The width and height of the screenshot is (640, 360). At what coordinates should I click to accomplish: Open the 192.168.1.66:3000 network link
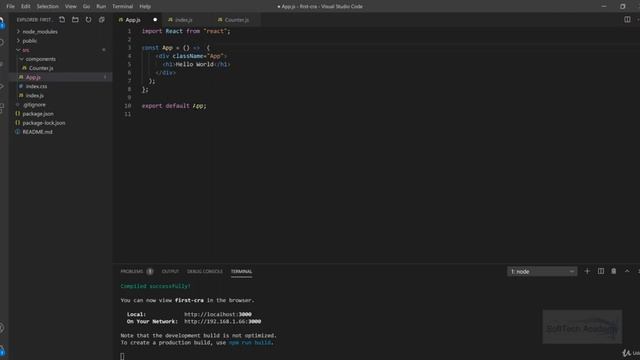pyautogui.click(x=222, y=322)
